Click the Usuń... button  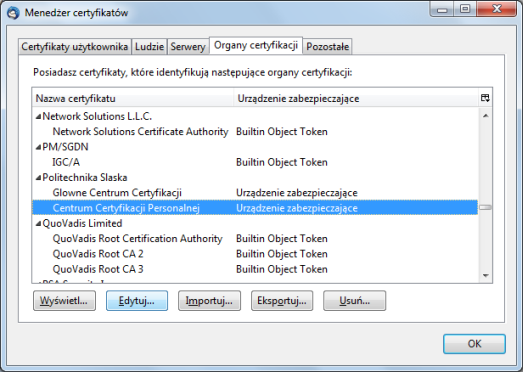tap(355, 301)
